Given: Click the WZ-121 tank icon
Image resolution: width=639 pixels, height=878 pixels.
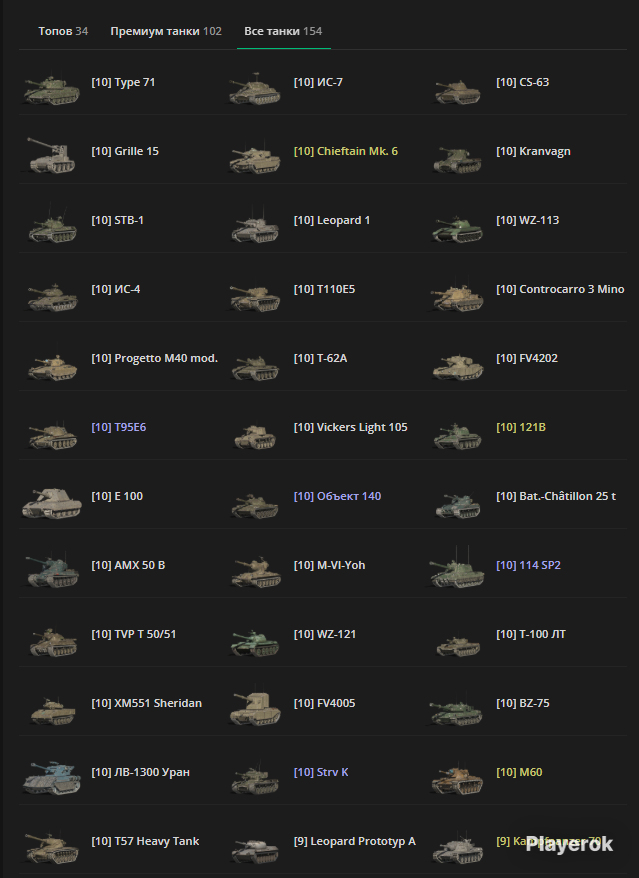Looking at the screenshot, I should [255, 642].
